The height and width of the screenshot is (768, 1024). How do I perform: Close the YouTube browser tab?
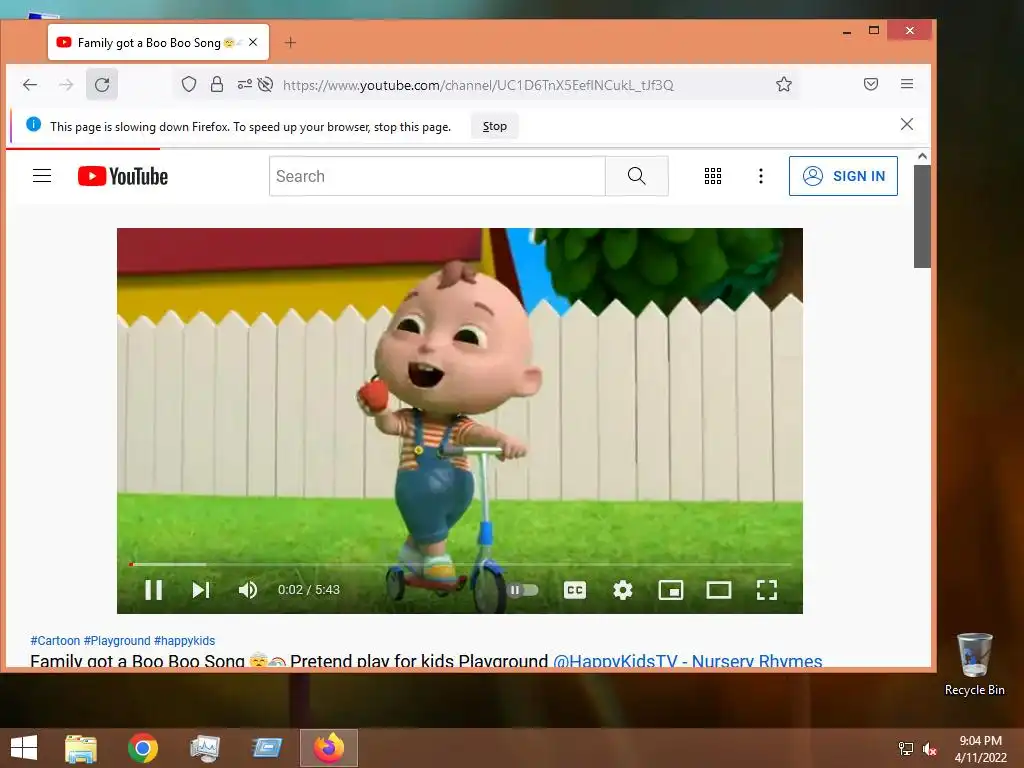[253, 42]
